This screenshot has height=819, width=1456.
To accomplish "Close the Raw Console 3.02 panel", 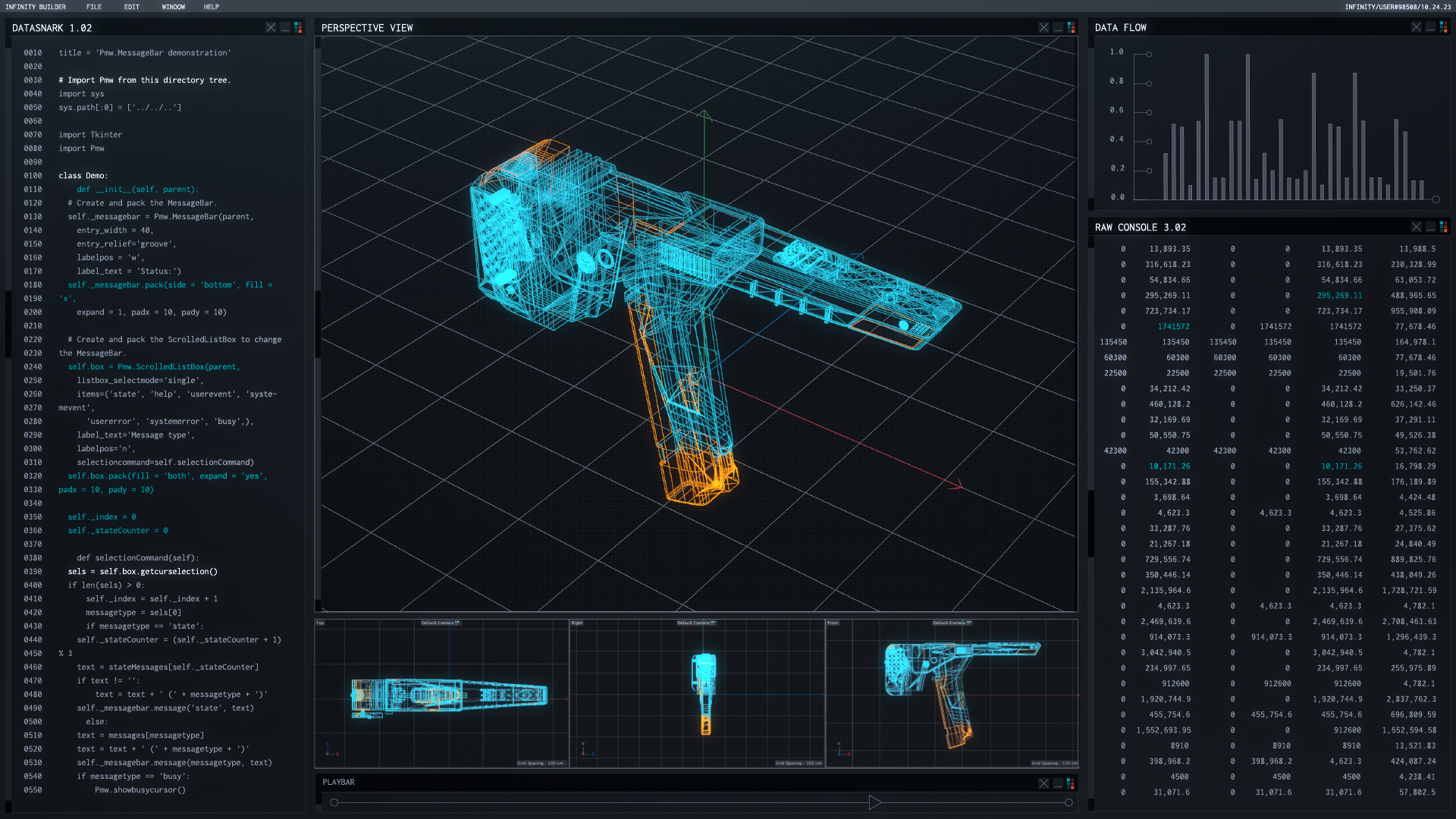I will (1416, 227).
